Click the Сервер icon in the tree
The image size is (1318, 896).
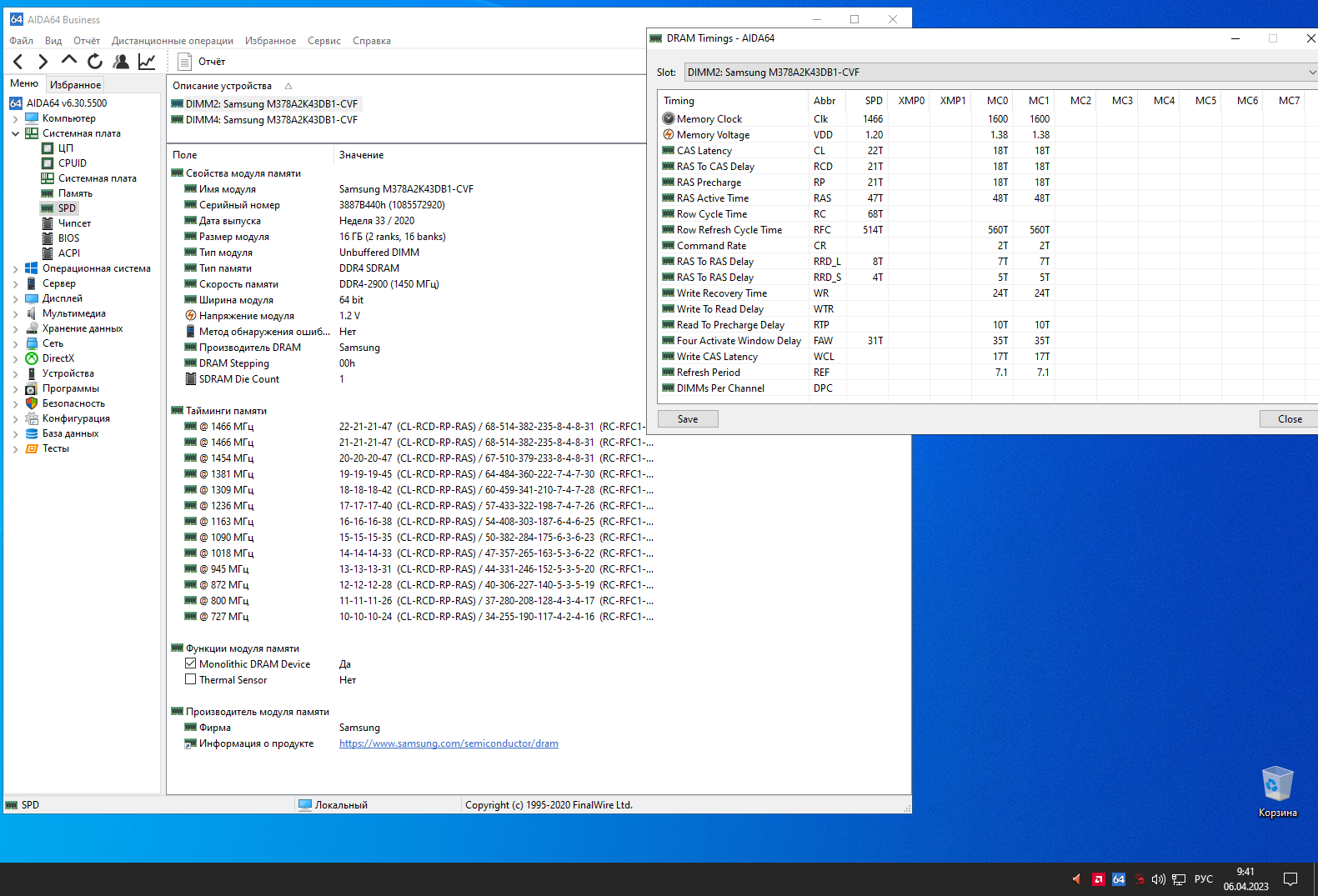[x=32, y=283]
